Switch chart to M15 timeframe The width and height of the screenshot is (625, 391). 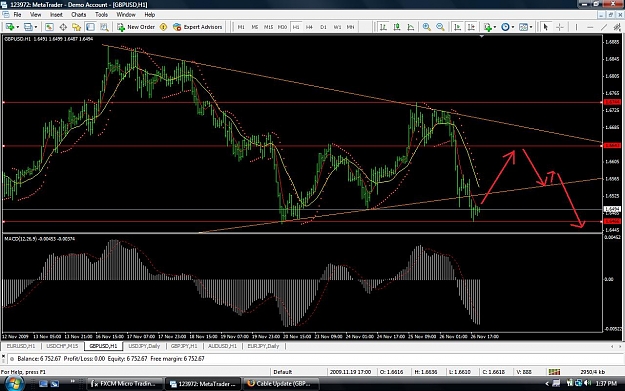coord(268,27)
